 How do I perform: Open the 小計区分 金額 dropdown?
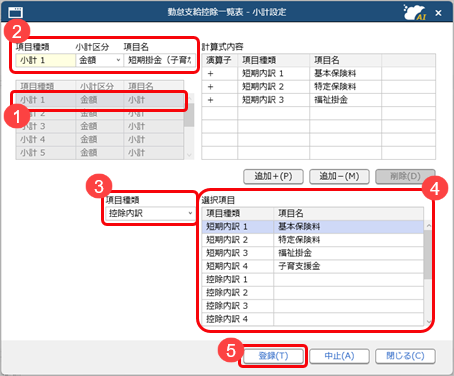click(x=99, y=60)
